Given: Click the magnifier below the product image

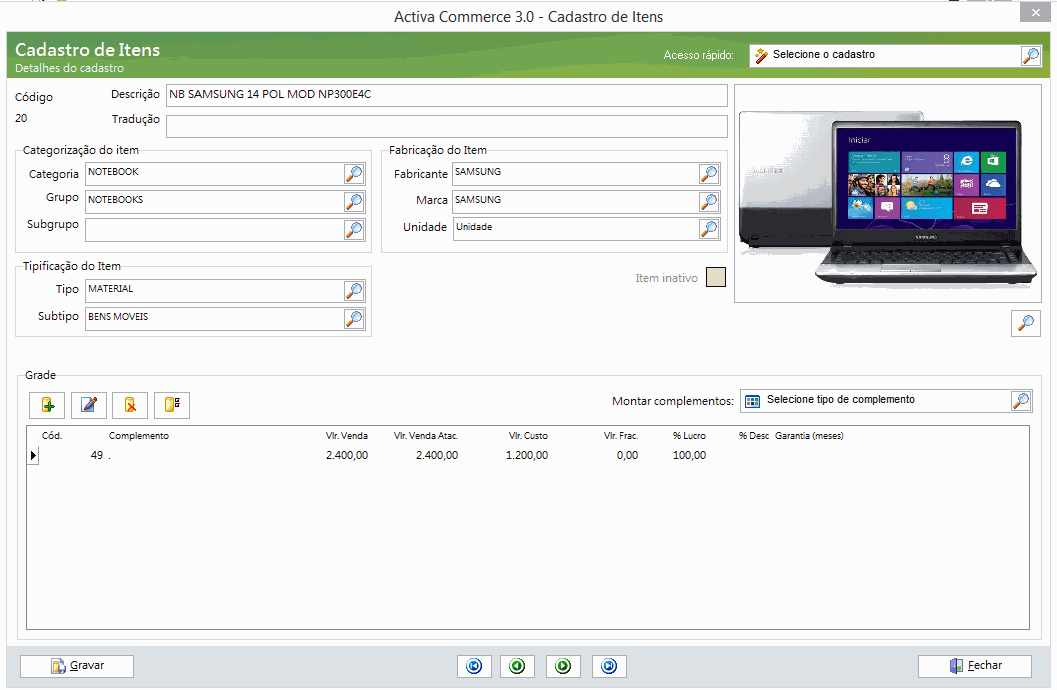Looking at the screenshot, I should coord(1026,323).
